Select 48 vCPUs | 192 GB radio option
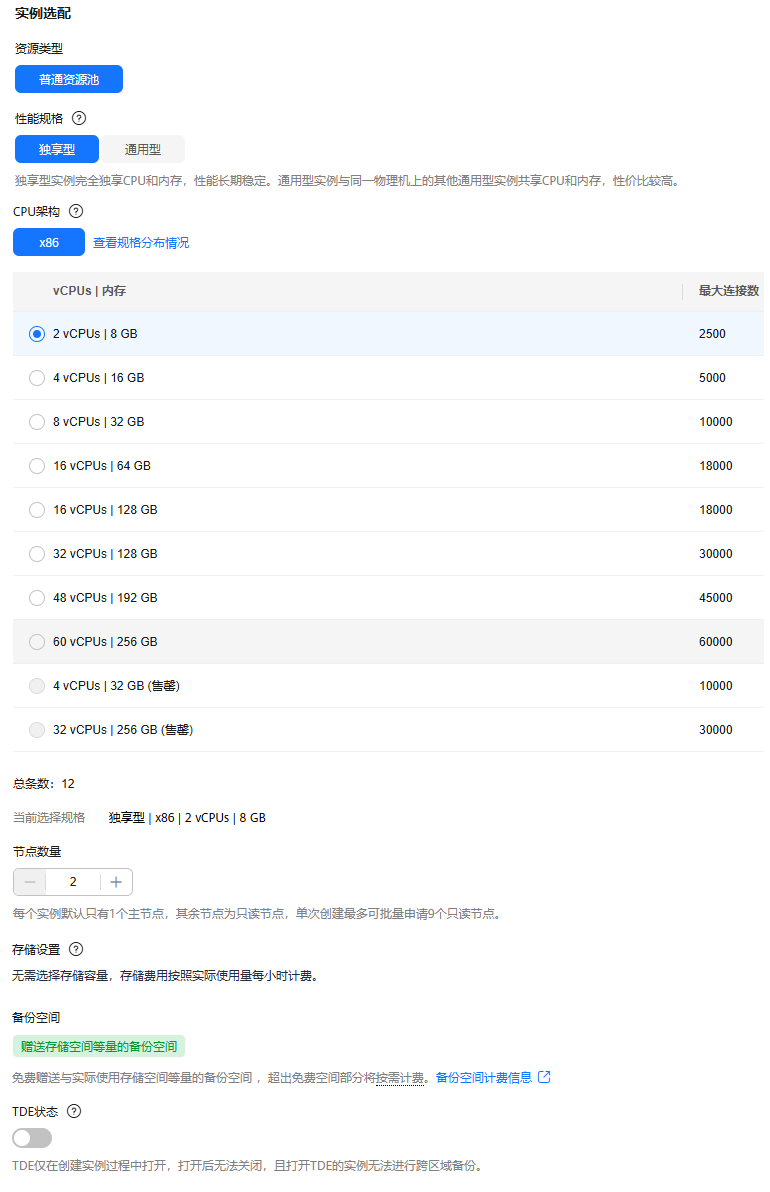This screenshot has height=1192, width=770. [36, 598]
